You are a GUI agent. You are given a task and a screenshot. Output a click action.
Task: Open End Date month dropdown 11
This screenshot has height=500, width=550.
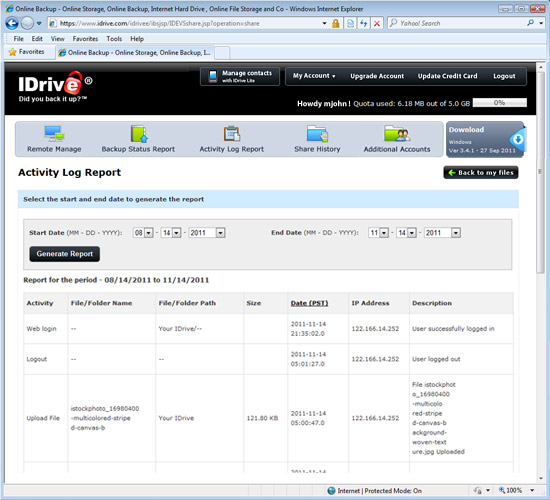(378, 233)
